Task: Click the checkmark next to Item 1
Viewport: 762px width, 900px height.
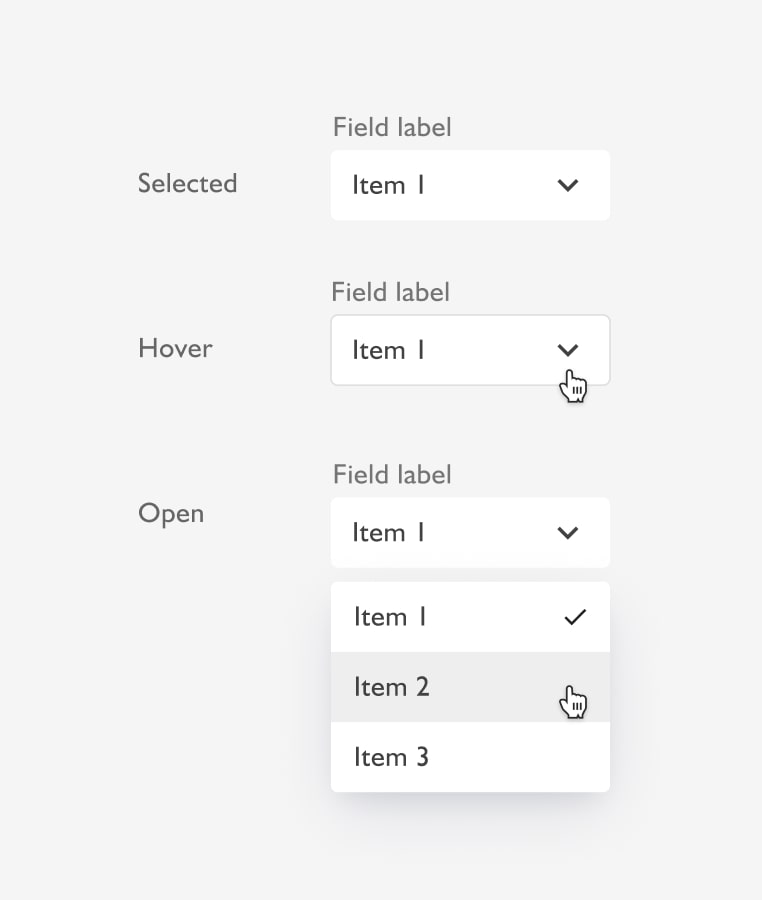Action: (575, 617)
